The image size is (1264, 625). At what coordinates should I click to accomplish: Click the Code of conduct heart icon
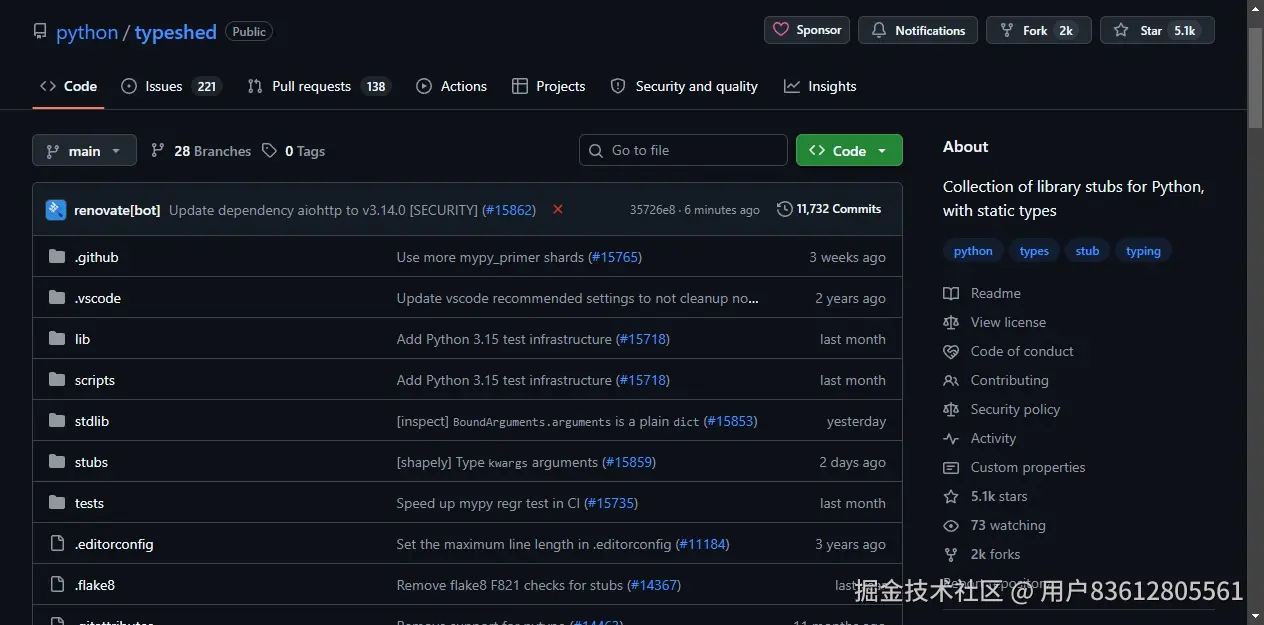[951, 351]
